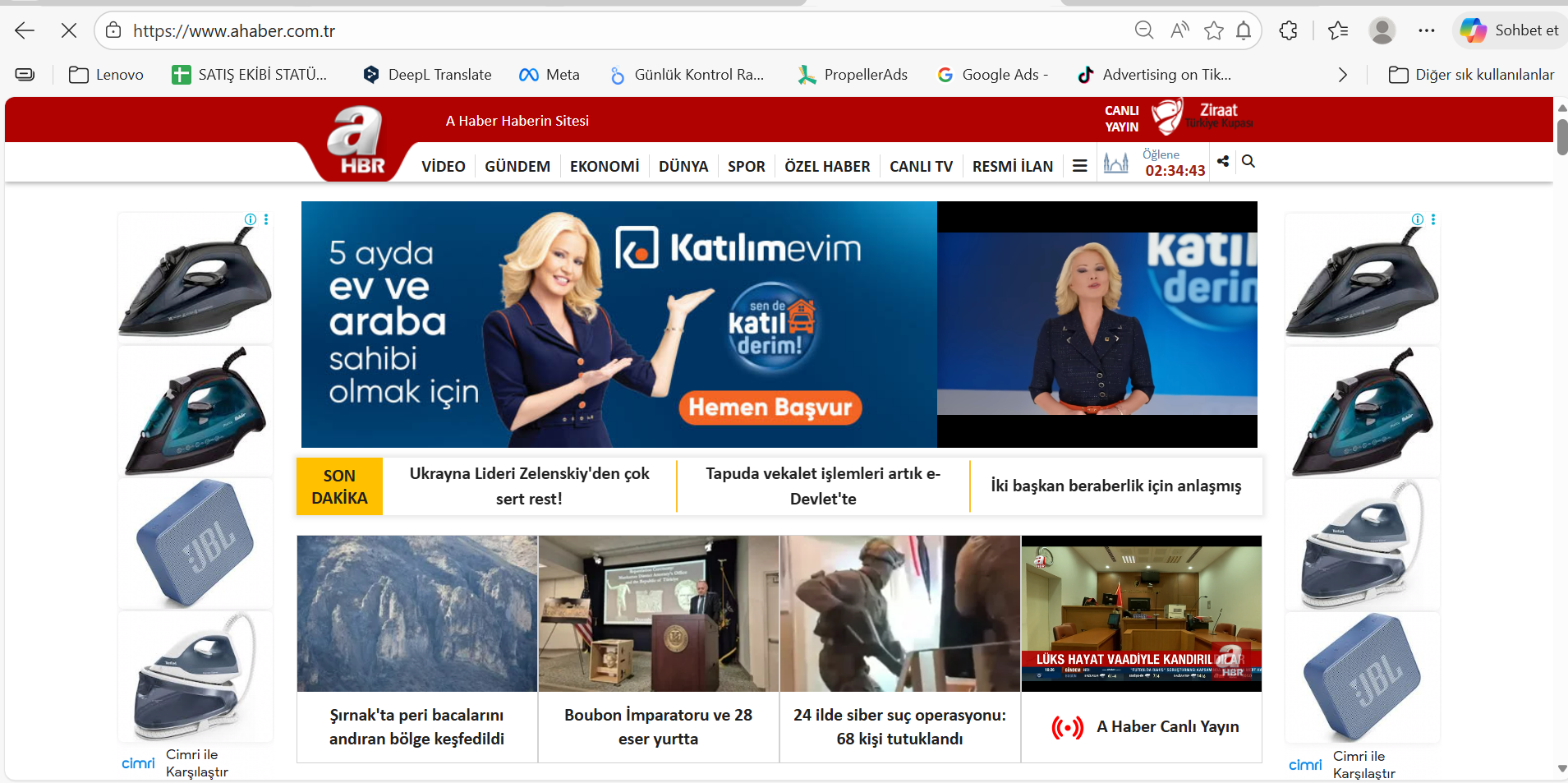The height and width of the screenshot is (783, 1568).
Task: Open the DeepL Translate bookmark
Action: point(427,75)
